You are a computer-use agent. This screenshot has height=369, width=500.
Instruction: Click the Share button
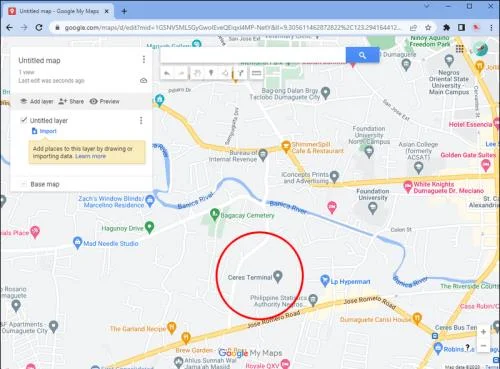pyautogui.click(x=71, y=101)
